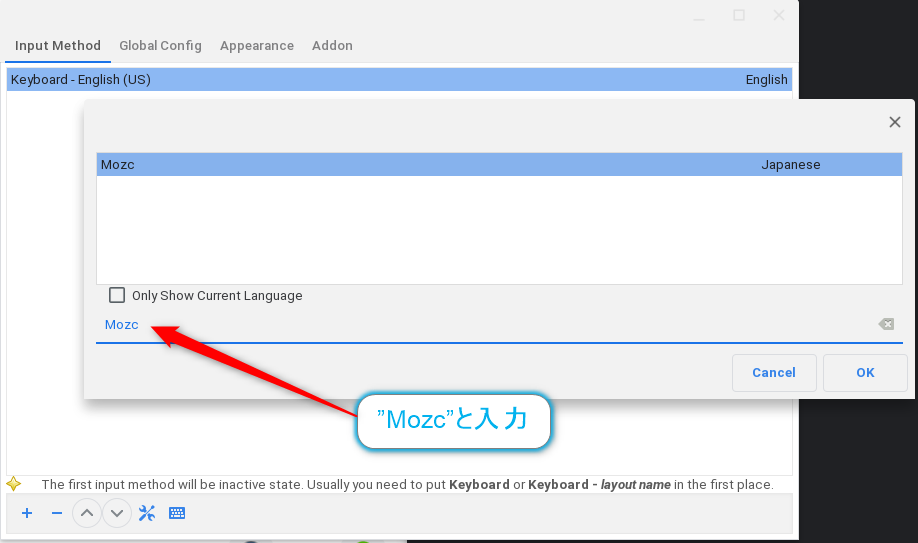
Task: Add a new input method with plus icon
Action: click(27, 513)
